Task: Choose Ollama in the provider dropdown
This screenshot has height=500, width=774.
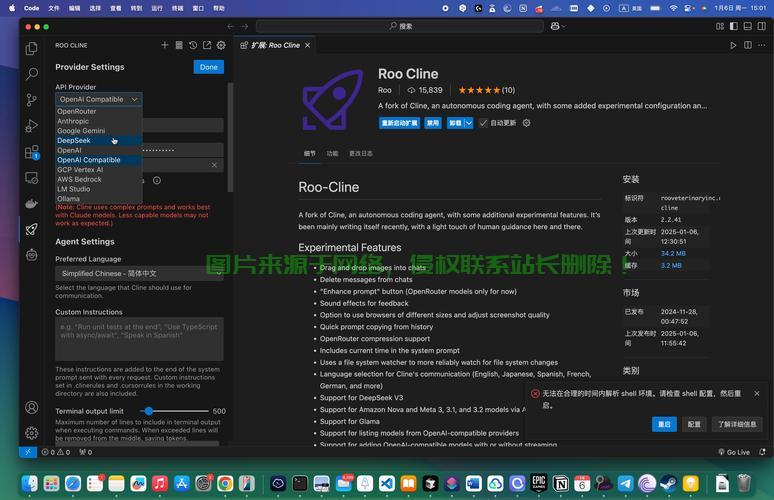Action: pos(68,199)
